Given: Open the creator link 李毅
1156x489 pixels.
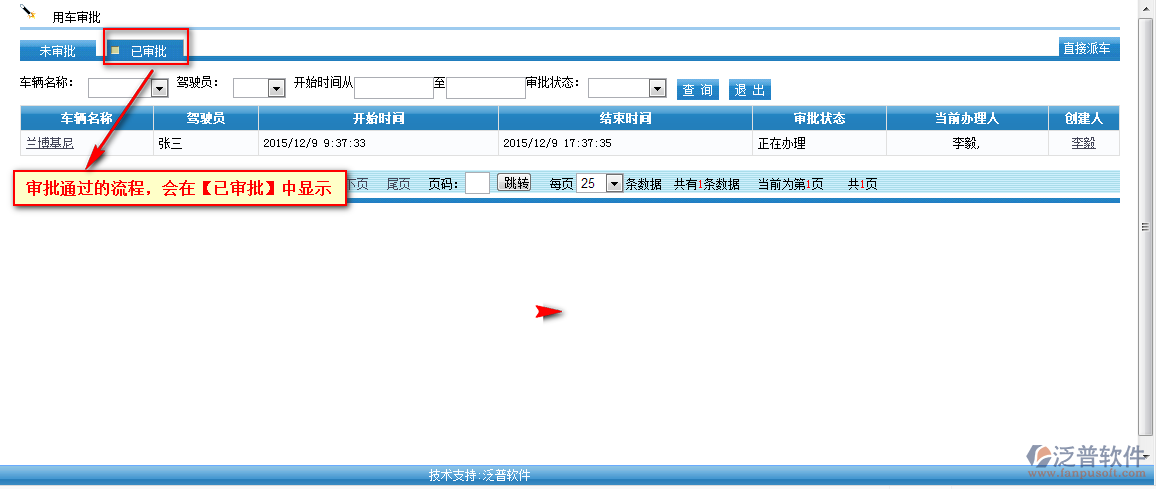Looking at the screenshot, I should [x=1084, y=143].
